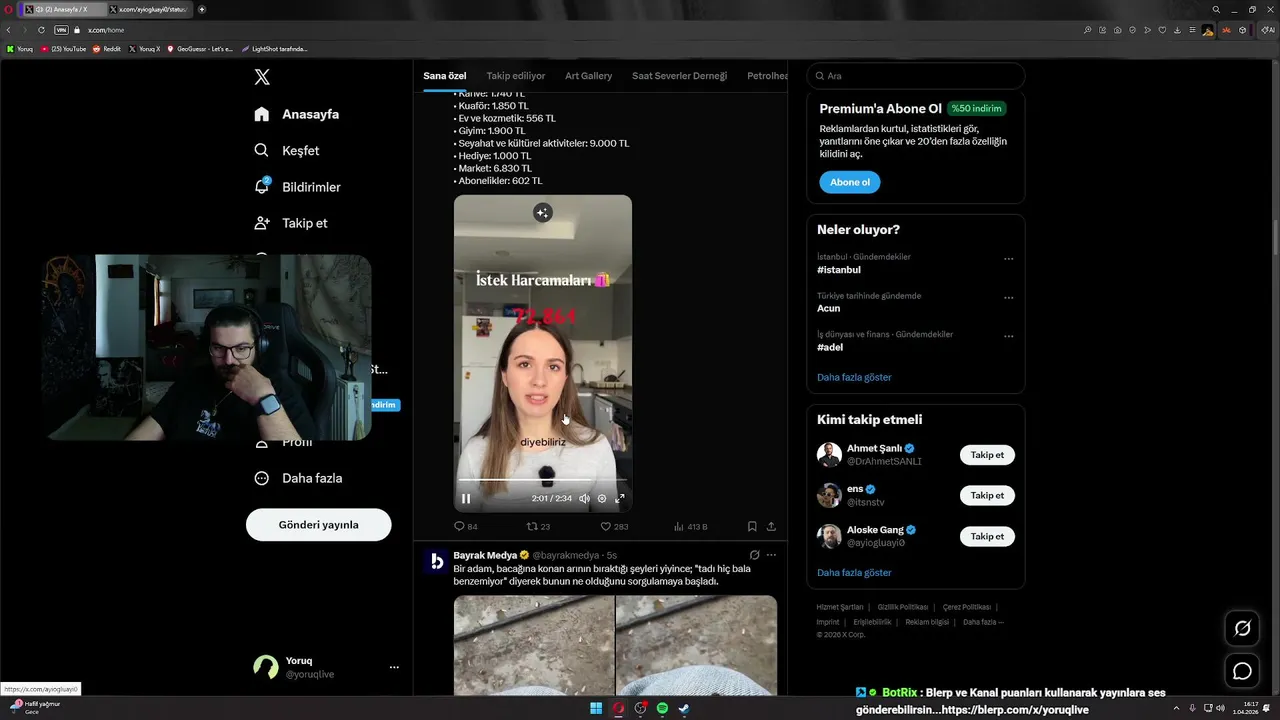The image size is (1280, 720).
Task: Open the browser downloads icon
Action: (x=1177, y=30)
